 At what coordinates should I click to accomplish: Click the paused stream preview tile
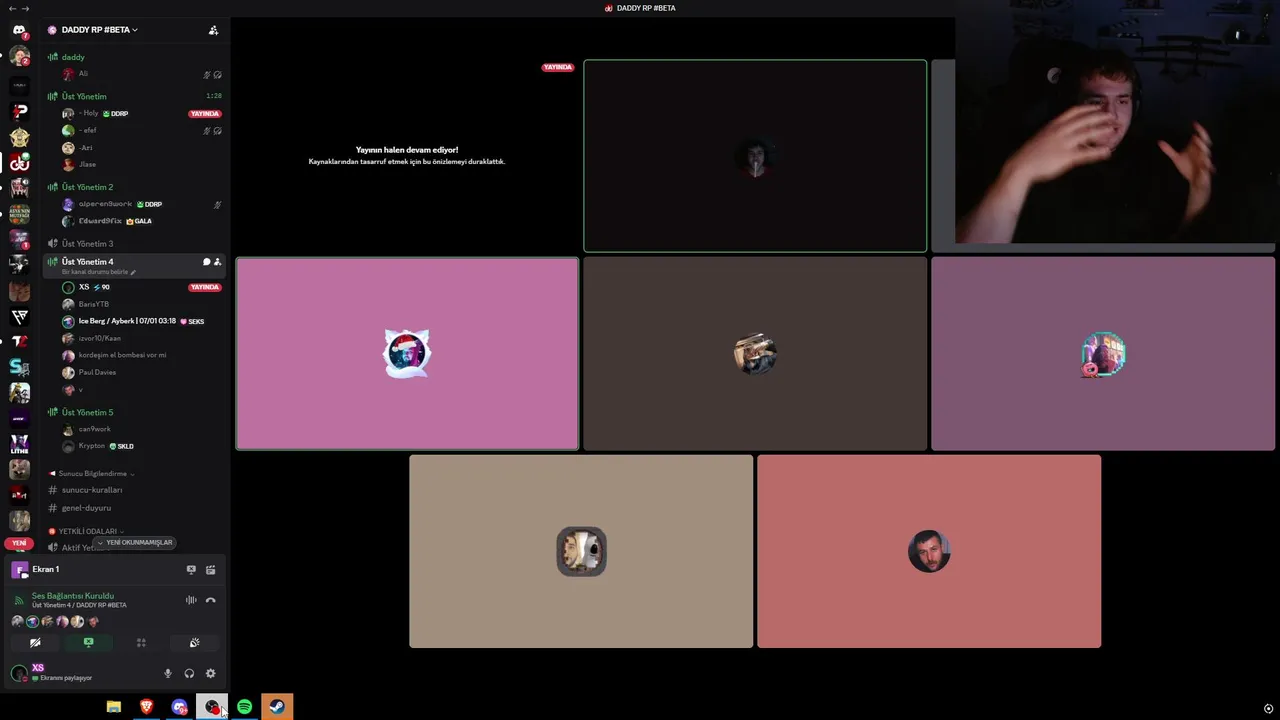(x=407, y=156)
